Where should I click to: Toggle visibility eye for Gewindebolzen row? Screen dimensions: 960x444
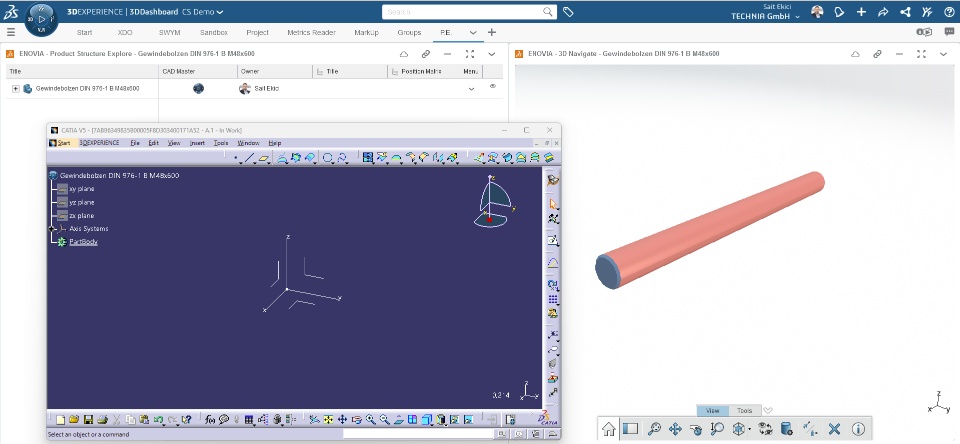tap(492, 86)
